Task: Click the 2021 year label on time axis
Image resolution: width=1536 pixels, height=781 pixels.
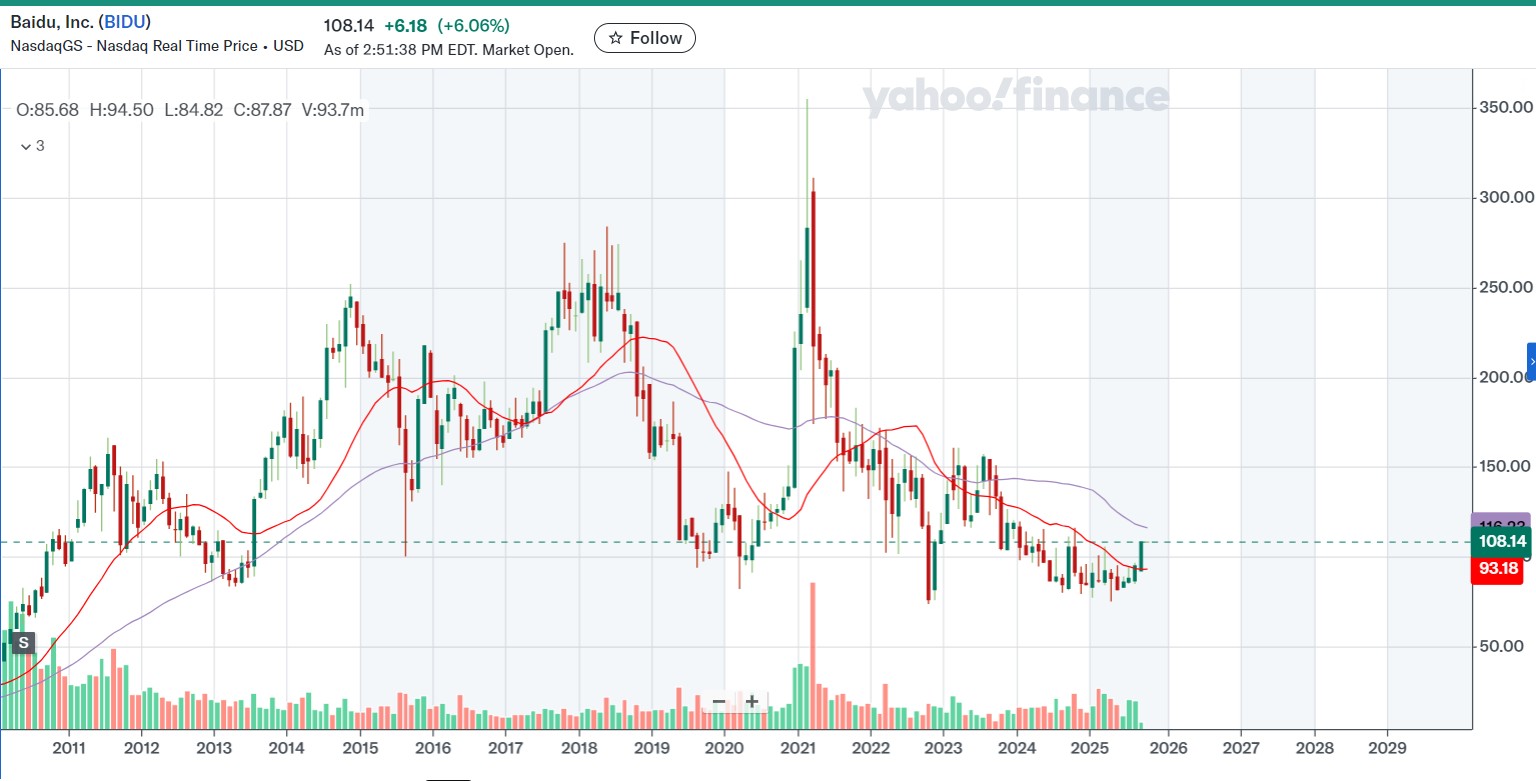Action: tap(797, 748)
